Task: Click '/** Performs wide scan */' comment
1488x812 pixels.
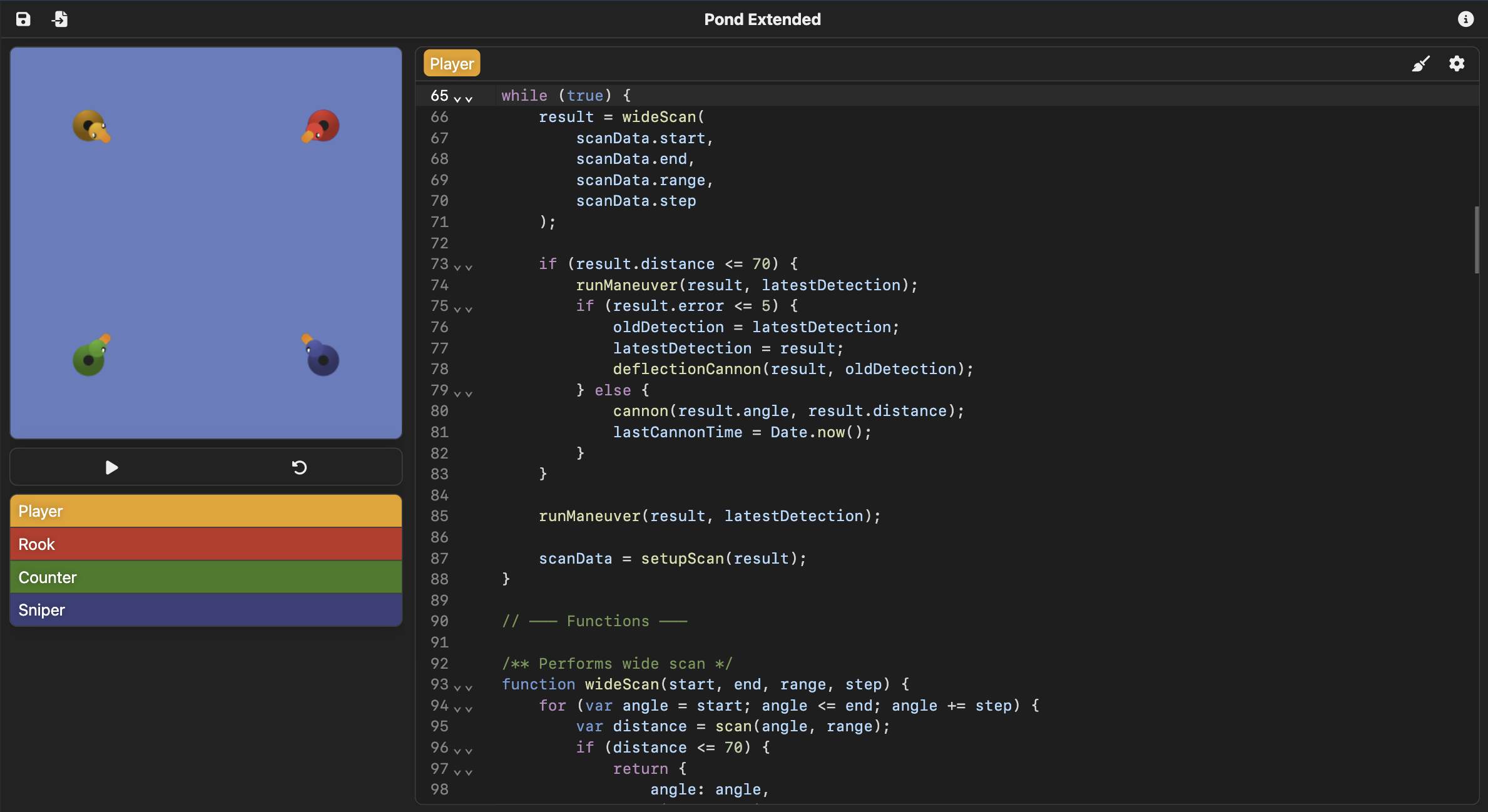Action: [x=617, y=664]
